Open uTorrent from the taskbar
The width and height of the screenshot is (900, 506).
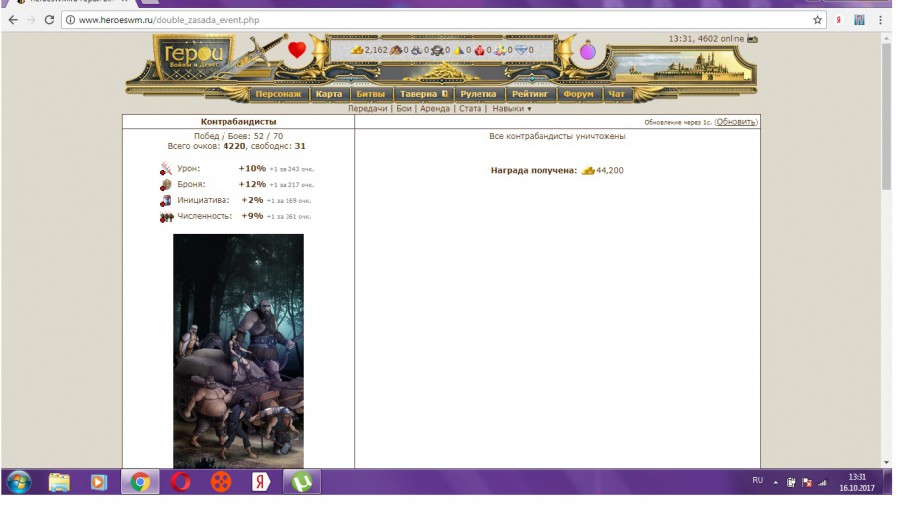301,482
